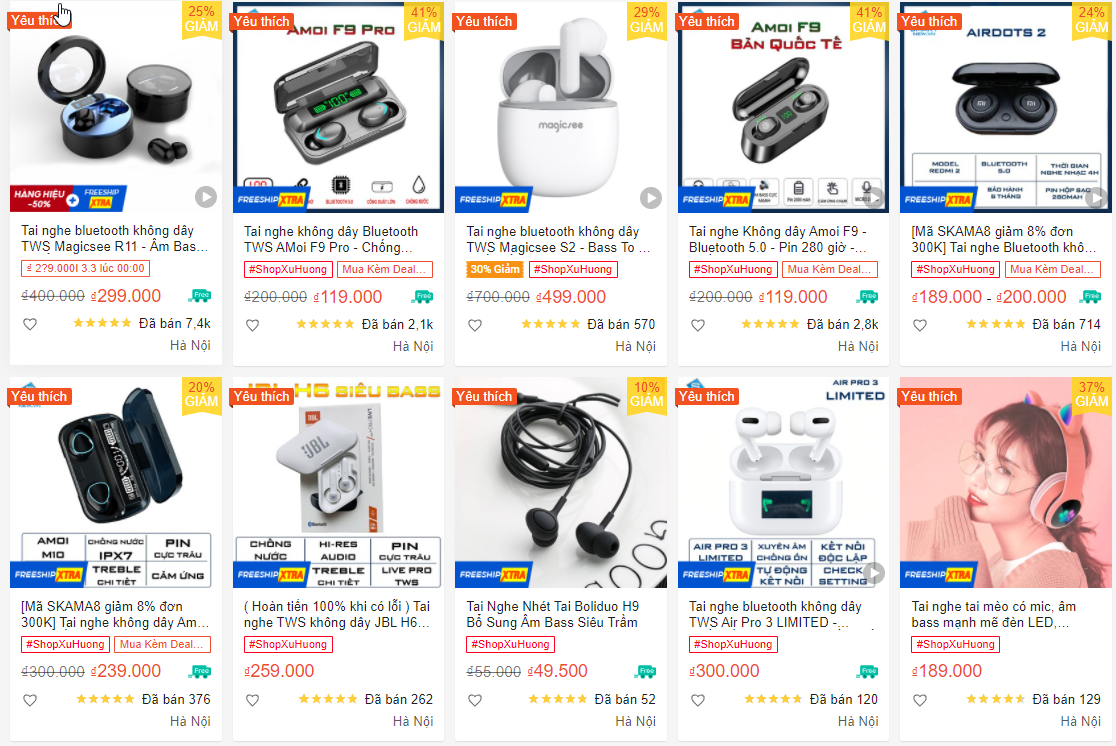Play the video on Magicsee R11 thumbnail
The width and height of the screenshot is (1116, 746).
(206, 196)
